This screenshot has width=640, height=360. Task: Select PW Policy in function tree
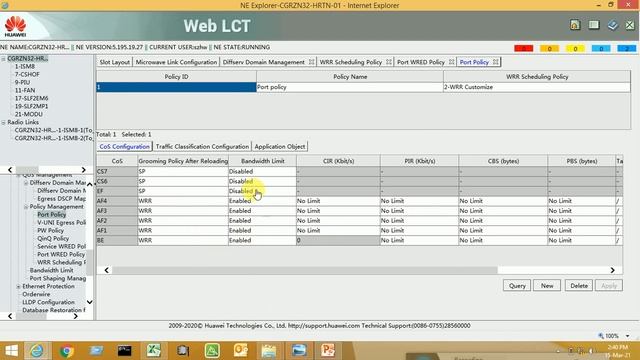click(x=51, y=231)
